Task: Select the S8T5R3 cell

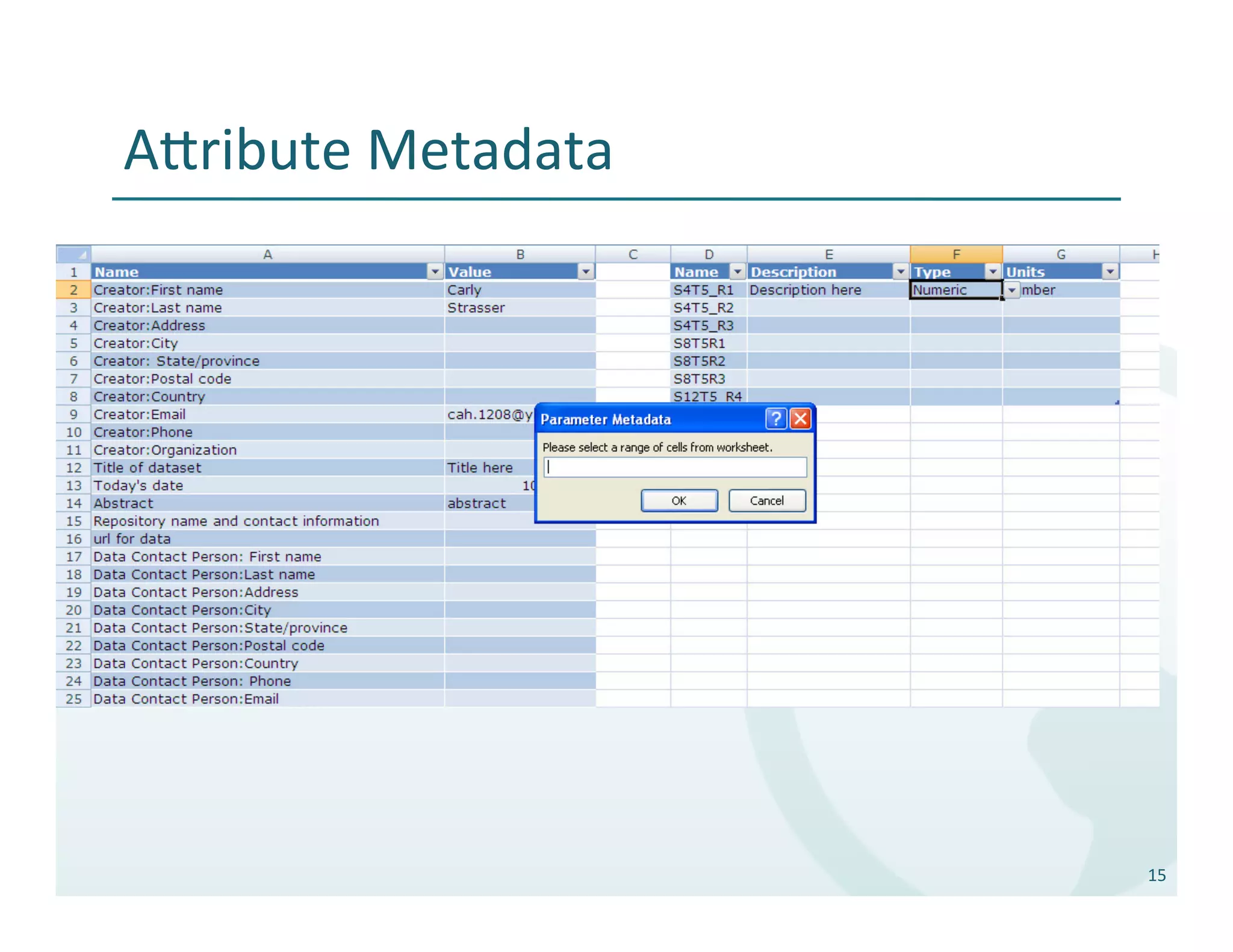Action: [x=709, y=379]
